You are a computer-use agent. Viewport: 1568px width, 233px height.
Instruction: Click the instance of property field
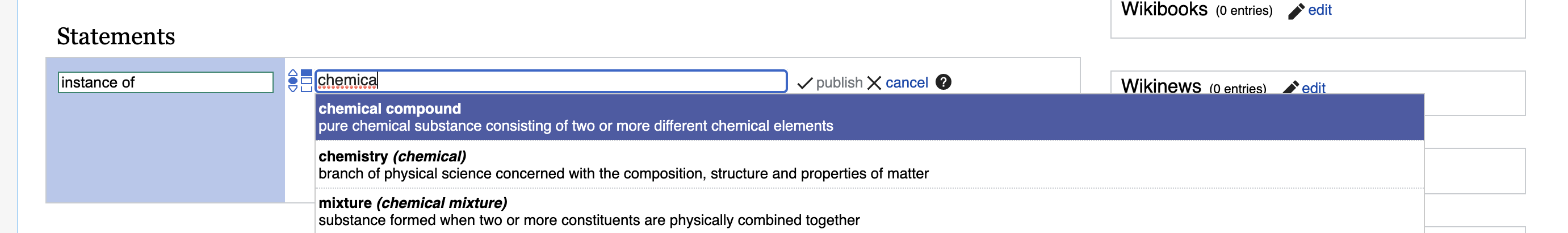(166, 82)
